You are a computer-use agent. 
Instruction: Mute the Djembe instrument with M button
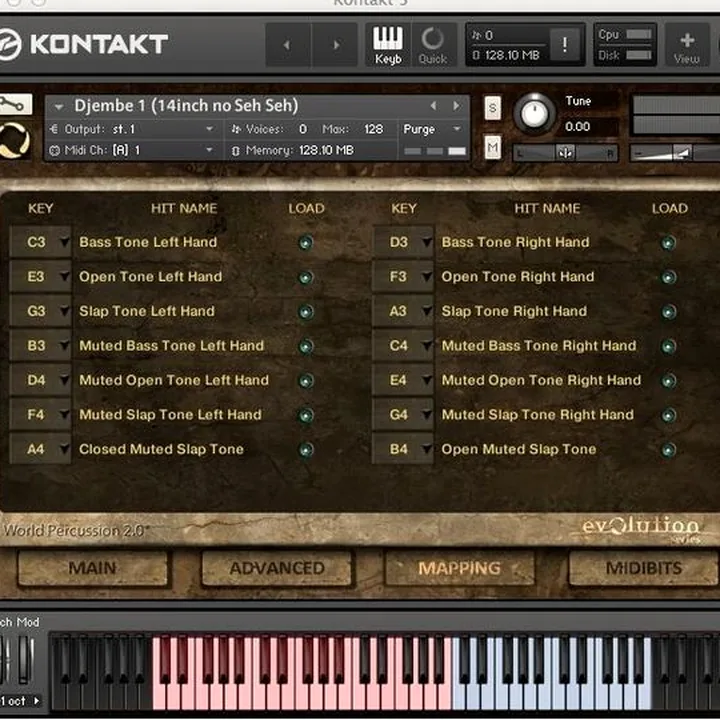pyautogui.click(x=493, y=147)
